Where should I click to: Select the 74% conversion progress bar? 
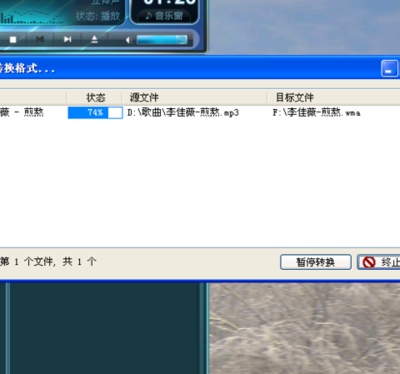pos(95,113)
